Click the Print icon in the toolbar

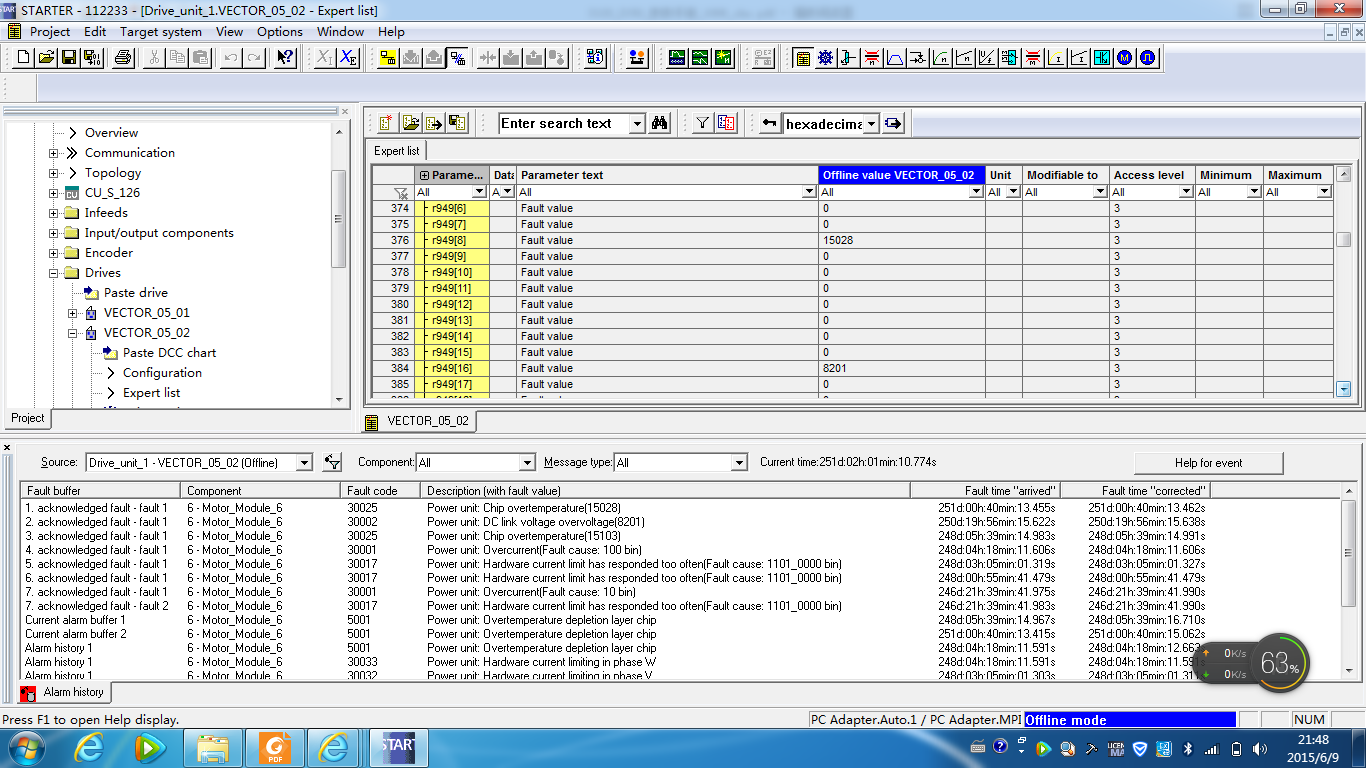[x=122, y=58]
